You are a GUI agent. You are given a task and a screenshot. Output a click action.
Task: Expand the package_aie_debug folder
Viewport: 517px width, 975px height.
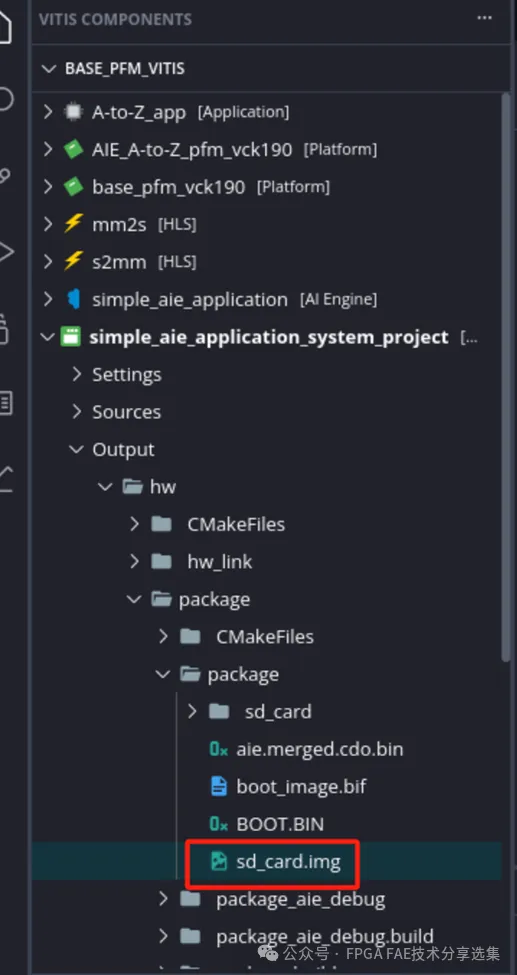coord(163,899)
